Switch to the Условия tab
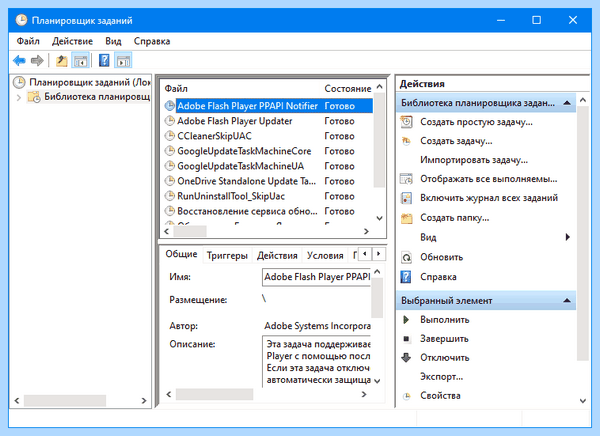Screen dimensions: 600x436 click(325, 255)
